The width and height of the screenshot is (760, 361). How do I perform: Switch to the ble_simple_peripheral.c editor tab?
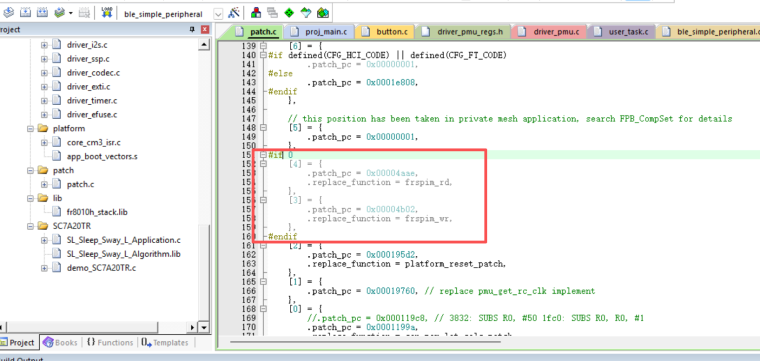pos(709,32)
